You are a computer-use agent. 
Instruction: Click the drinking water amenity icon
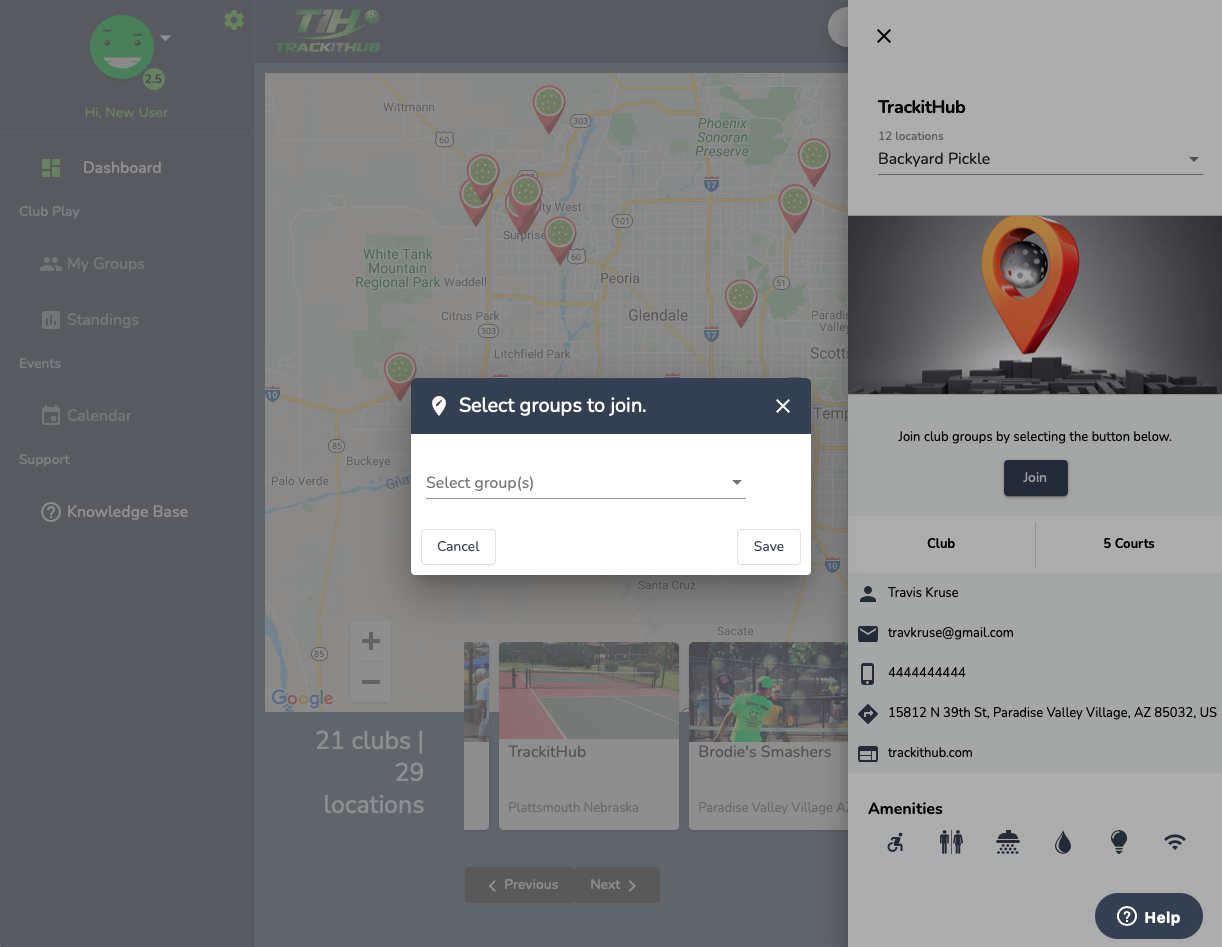pyautogui.click(x=1063, y=842)
